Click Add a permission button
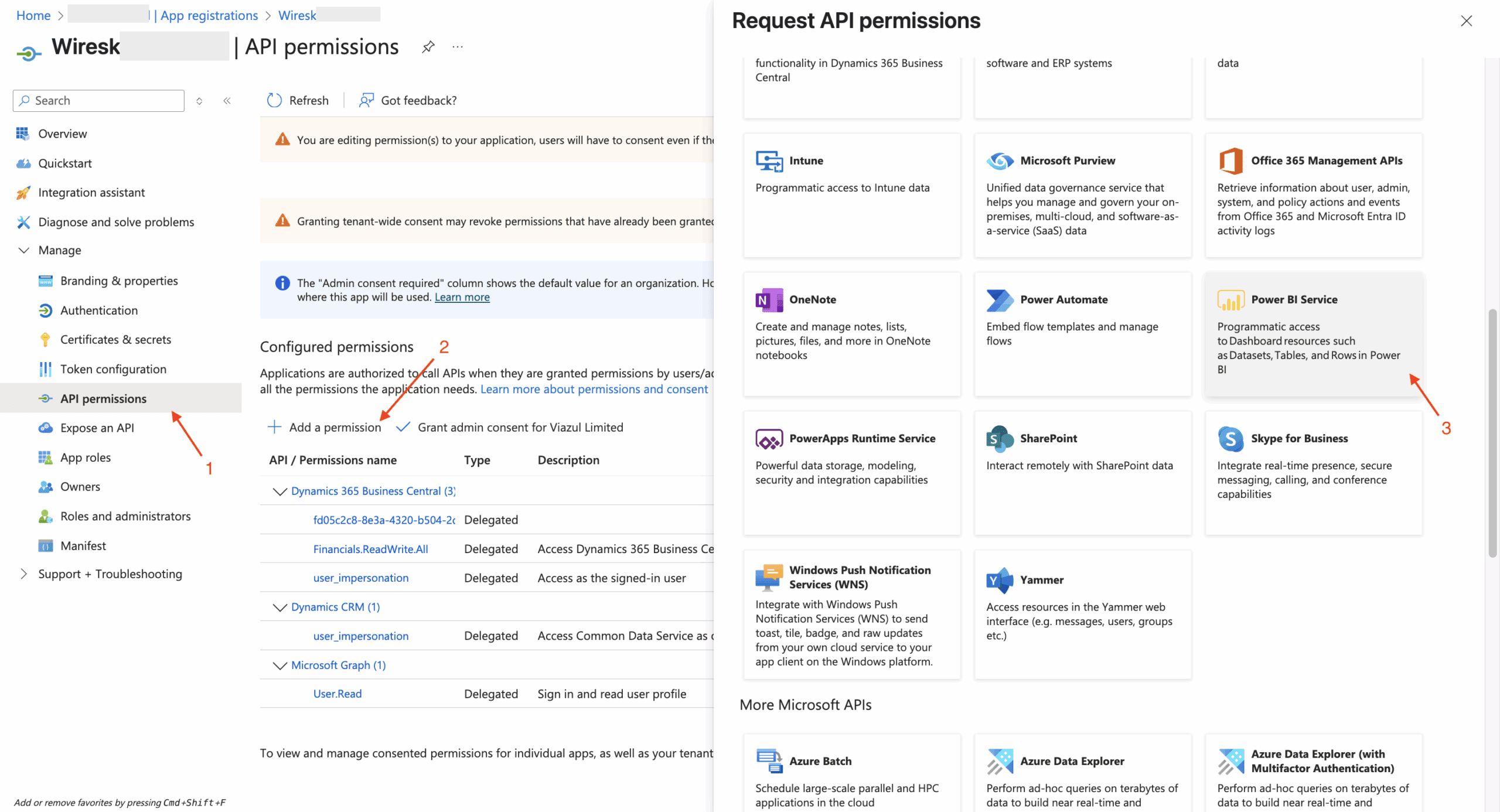The height and width of the screenshot is (812, 1500). tap(324, 428)
